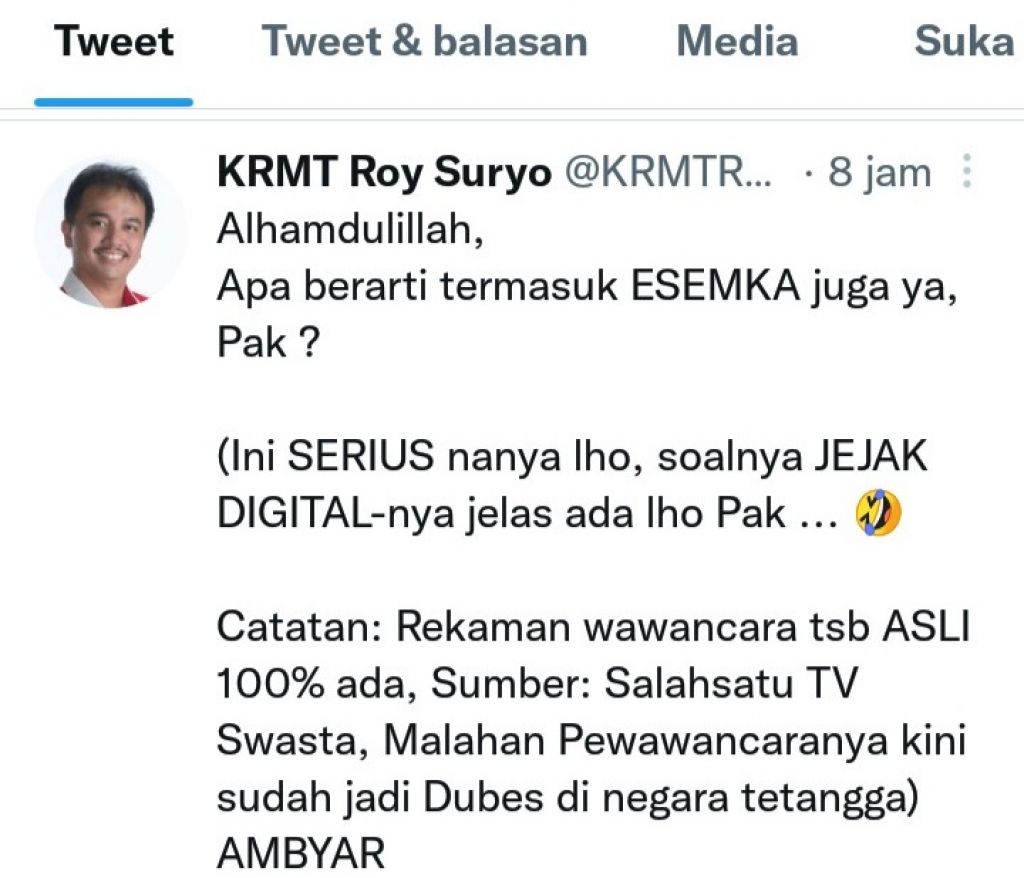
Task: Tap the rolling-on-floor laughing emoji
Action: tap(878, 513)
